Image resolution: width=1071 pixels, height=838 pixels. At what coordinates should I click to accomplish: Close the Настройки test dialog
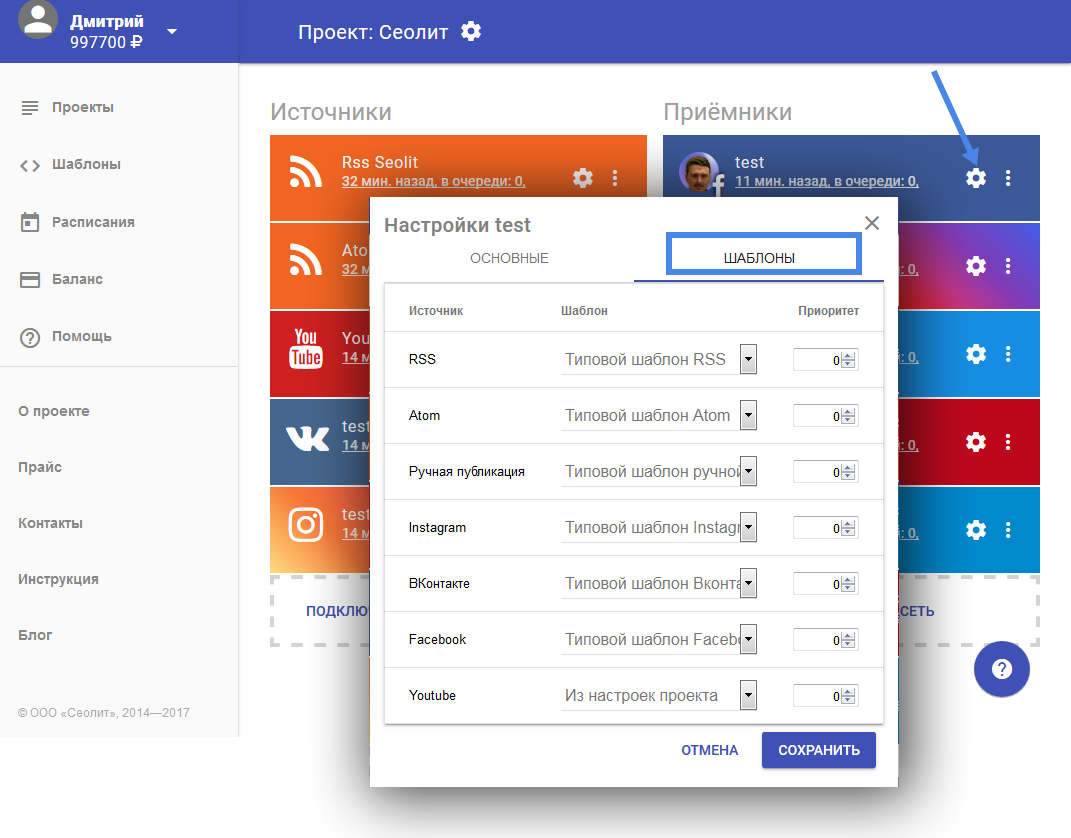872,223
